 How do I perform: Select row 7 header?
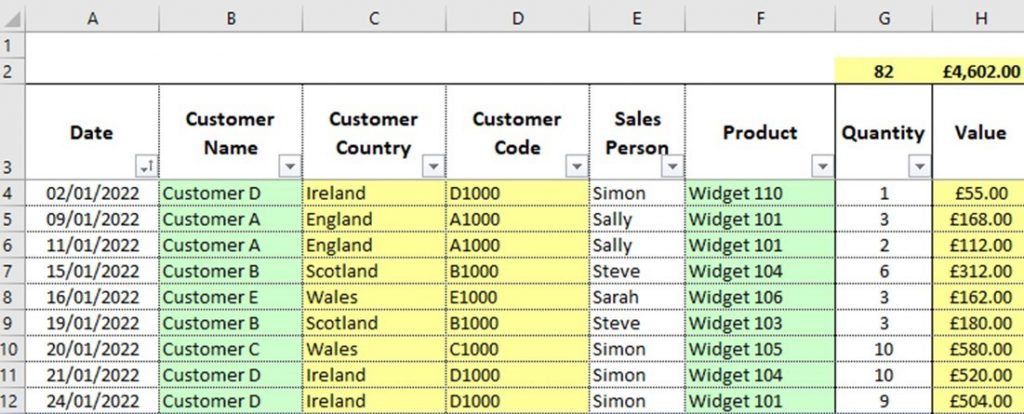(x=11, y=271)
